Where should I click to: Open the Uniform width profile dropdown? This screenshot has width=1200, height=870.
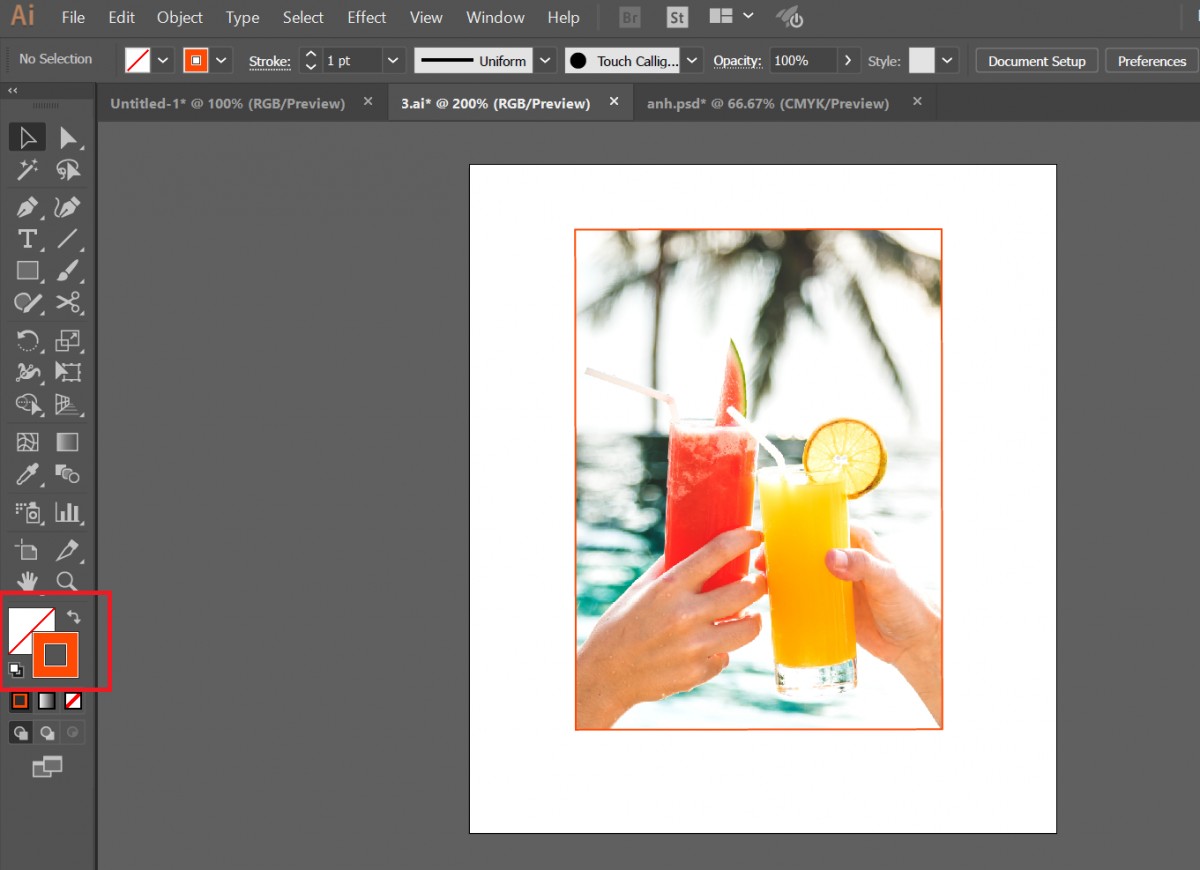tap(544, 61)
